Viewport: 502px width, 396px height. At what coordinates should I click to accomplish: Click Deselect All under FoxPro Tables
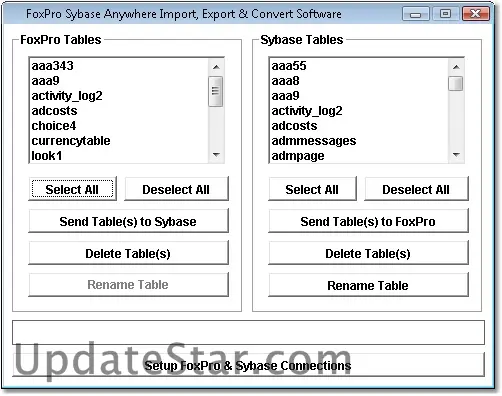[x=176, y=189]
